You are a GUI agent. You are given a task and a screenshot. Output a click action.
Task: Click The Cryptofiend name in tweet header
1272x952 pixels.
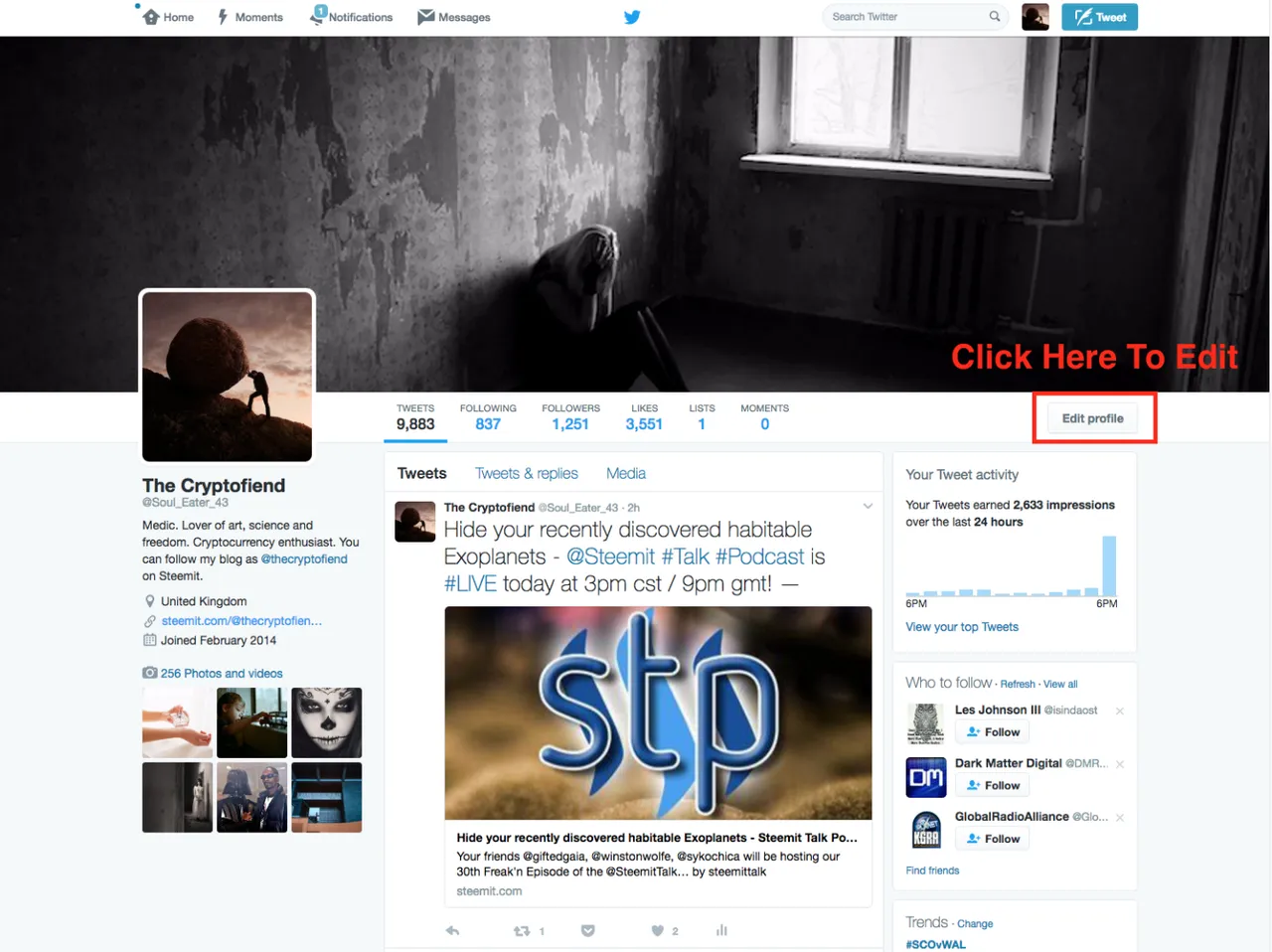coord(489,508)
